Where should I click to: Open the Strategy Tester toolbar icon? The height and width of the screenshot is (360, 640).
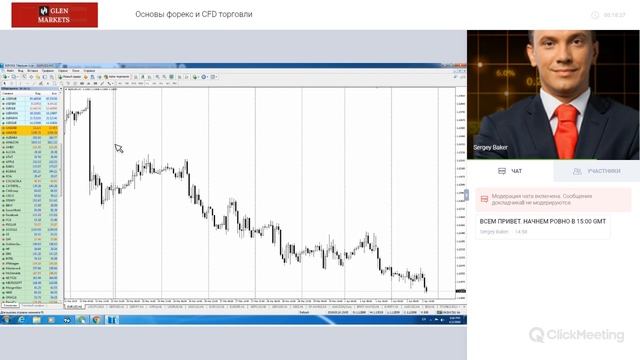[52, 77]
